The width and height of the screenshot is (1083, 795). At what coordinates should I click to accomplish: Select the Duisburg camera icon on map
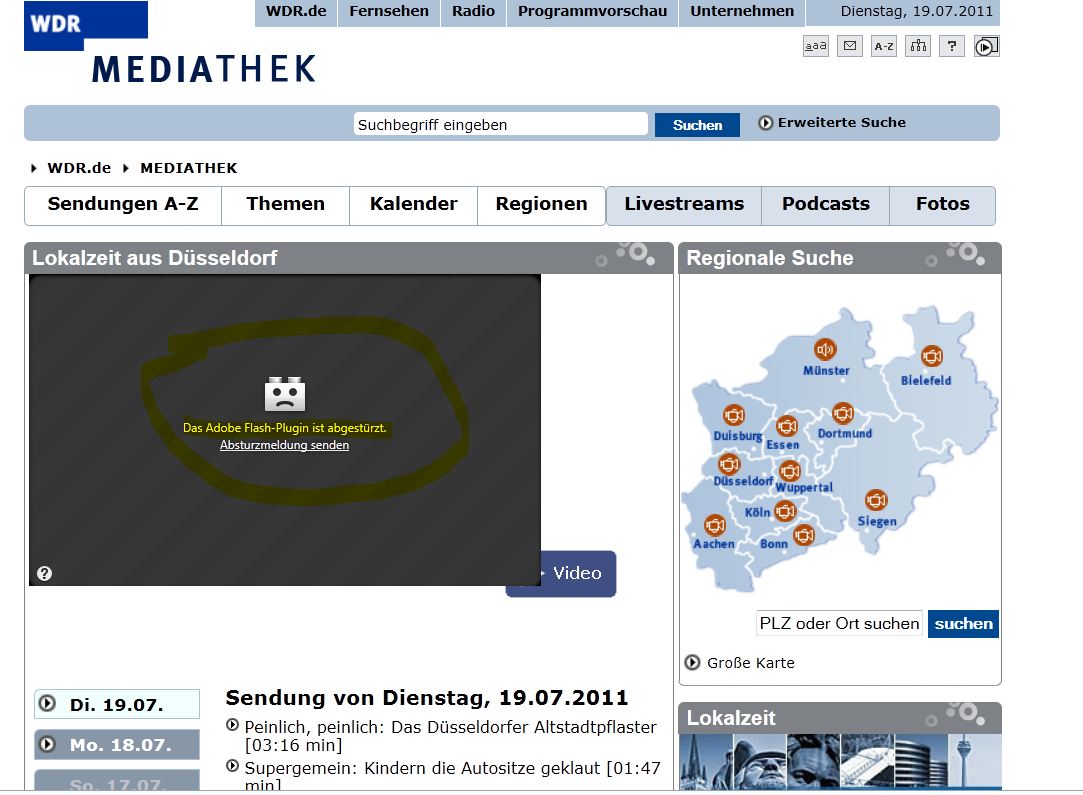tap(734, 415)
